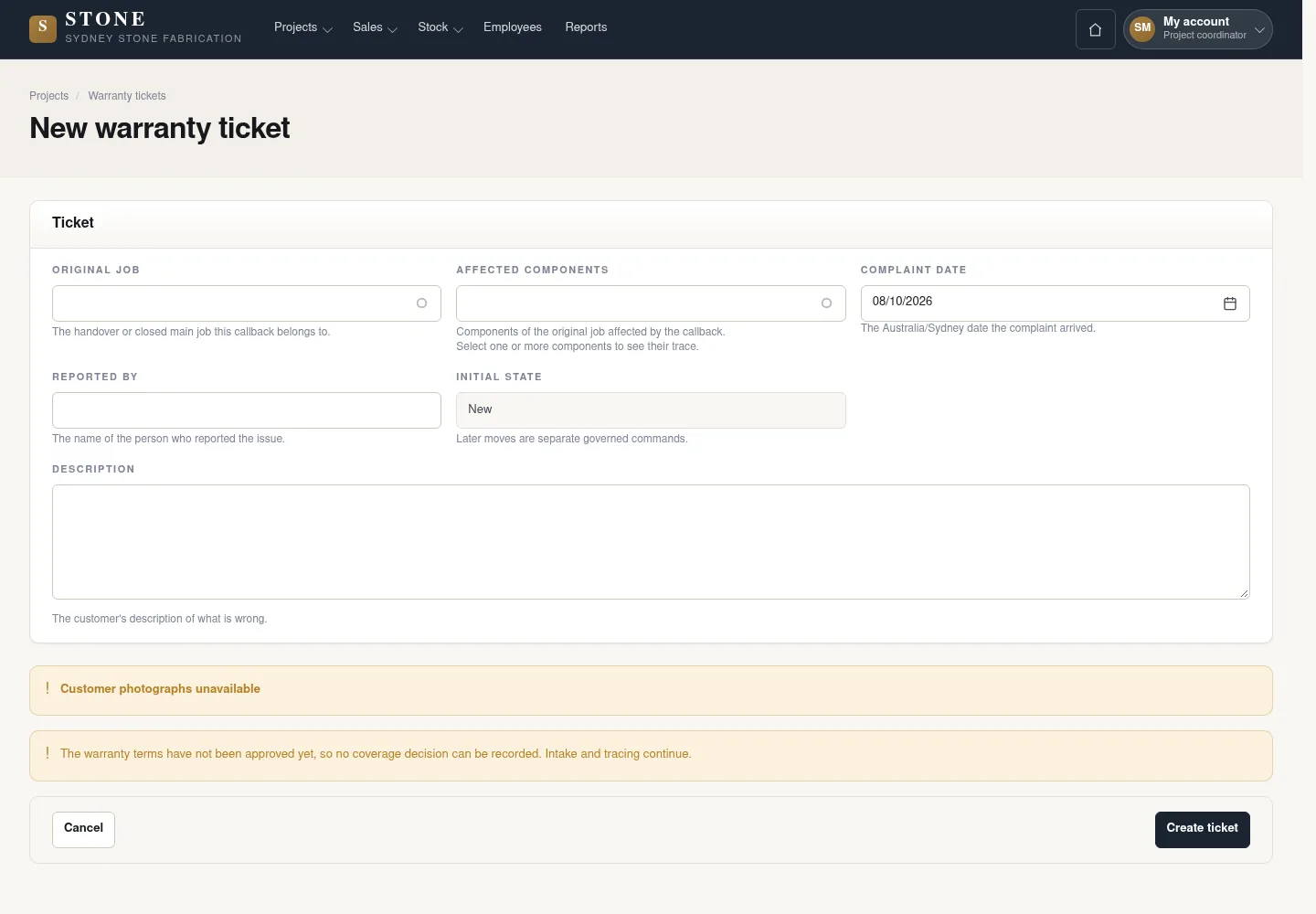Click the SM user avatar
This screenshot has width=1316, height=914.
[1142, 28]
